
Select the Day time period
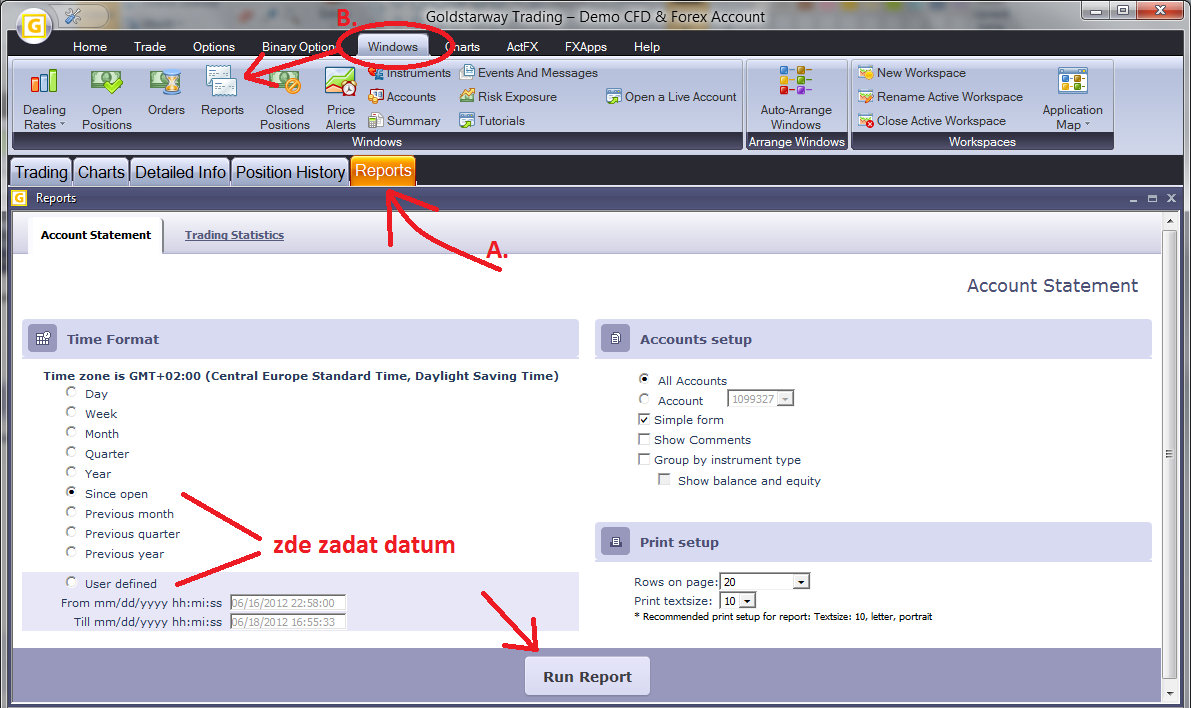pos(71,392)
